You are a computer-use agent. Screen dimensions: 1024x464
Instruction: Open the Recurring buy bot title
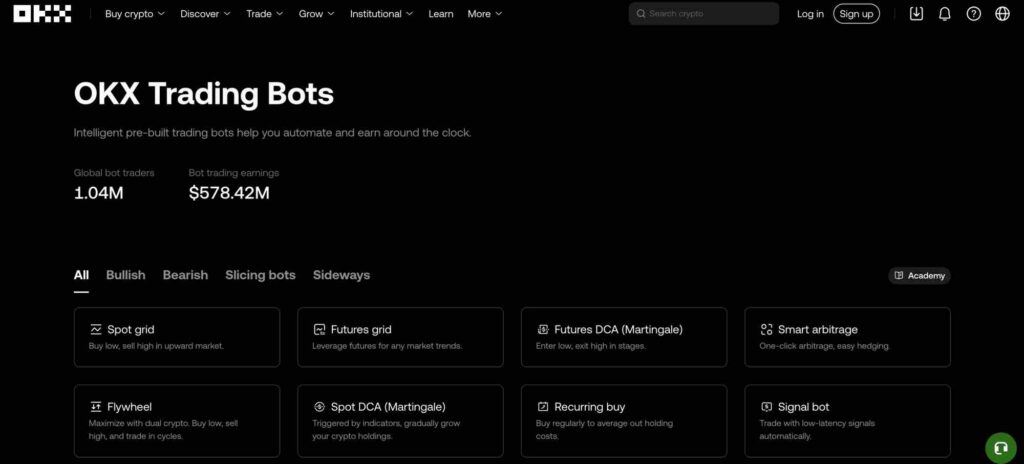coord(590,406)
